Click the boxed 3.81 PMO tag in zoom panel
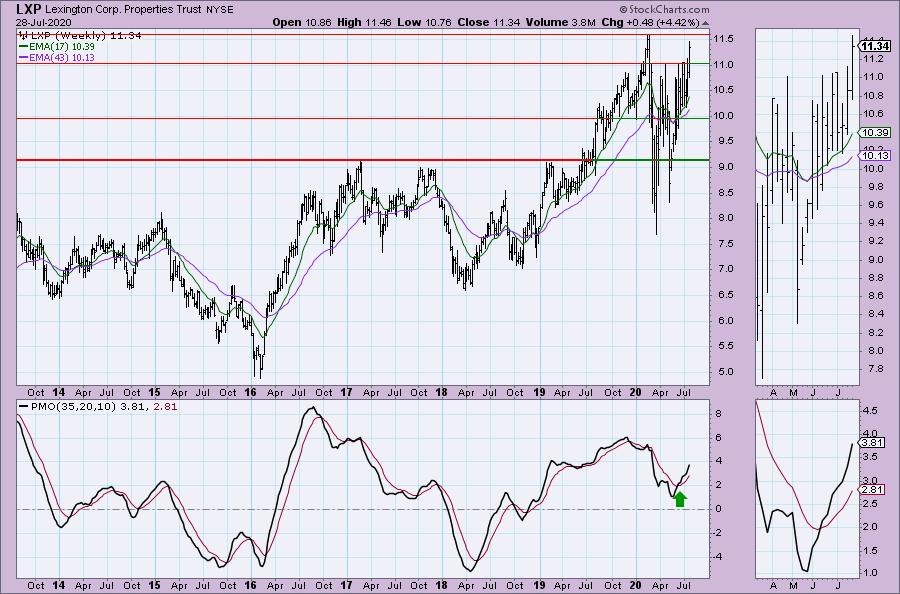The width and height of the screenshot is (900, 594). click(x=872, y=442)
